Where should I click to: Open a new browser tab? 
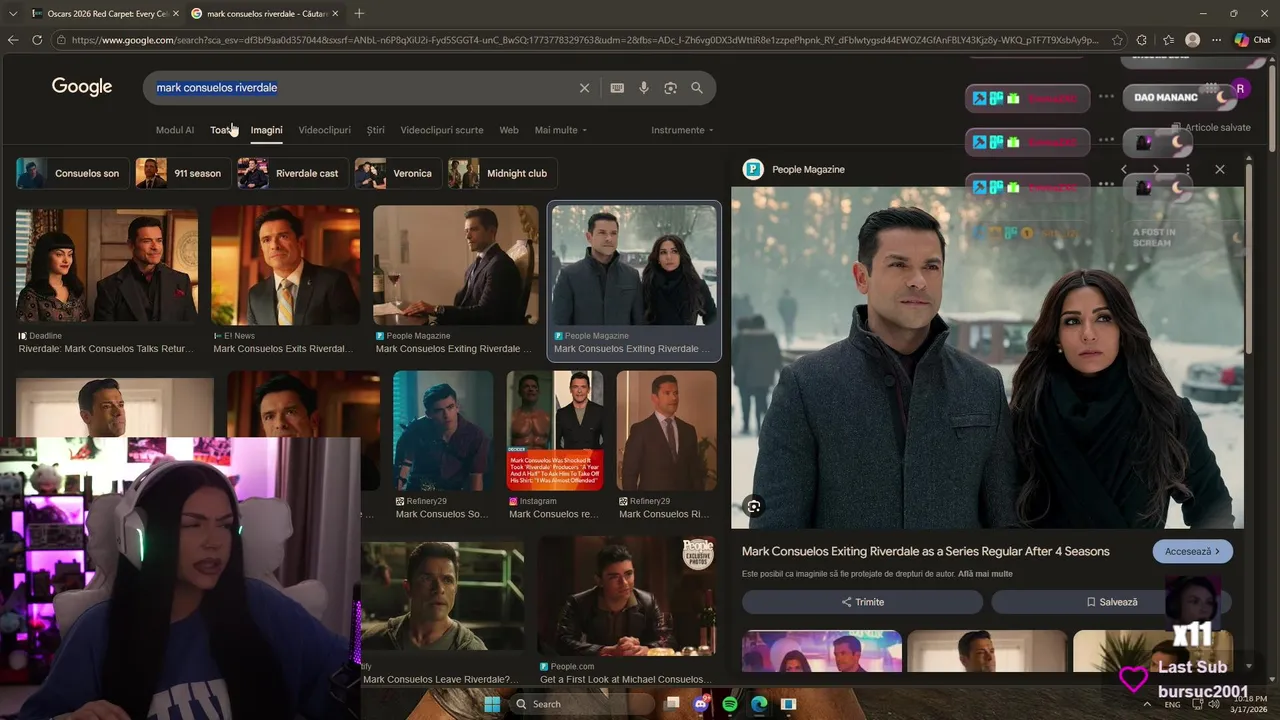pyautogui.click(x=359, y=13)
